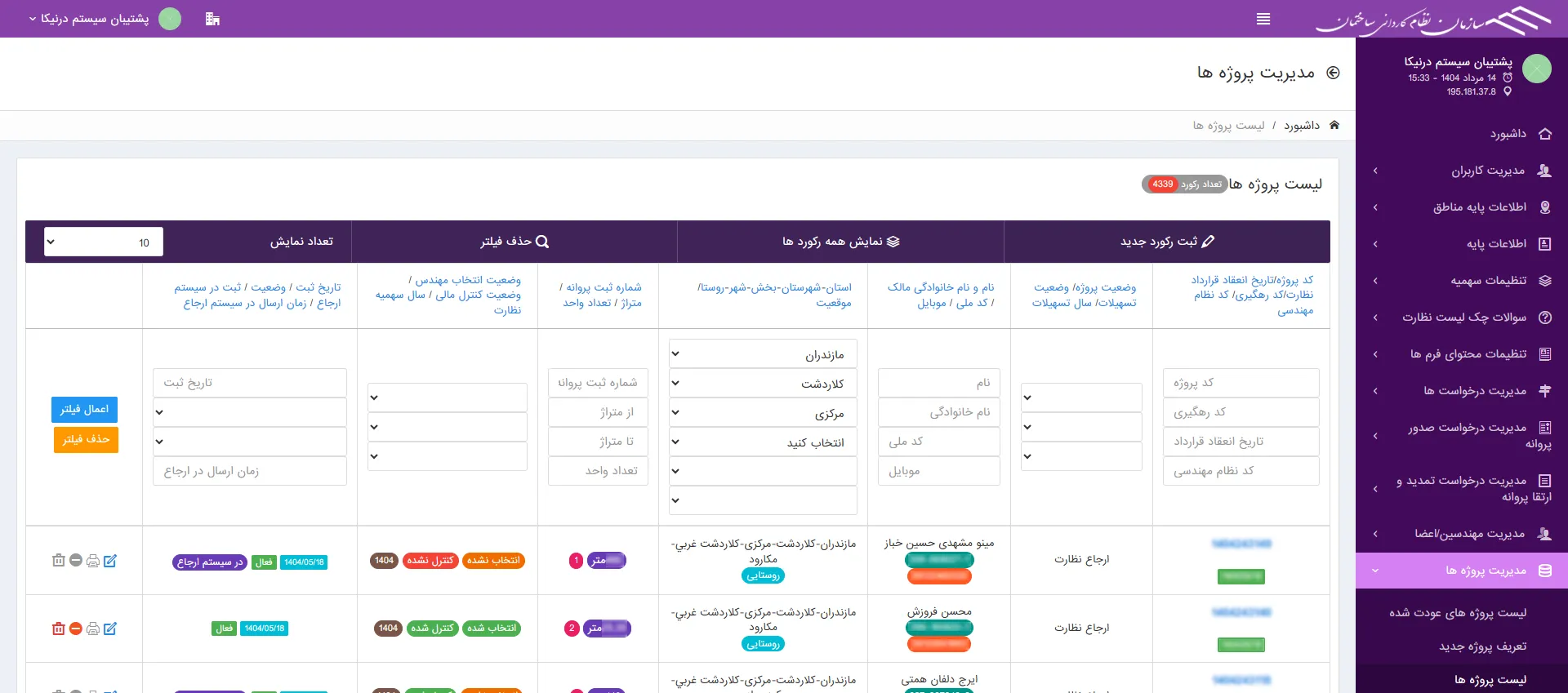
Task: Click red block icon in محسن فروزش row
Action: tap(75, 629)
